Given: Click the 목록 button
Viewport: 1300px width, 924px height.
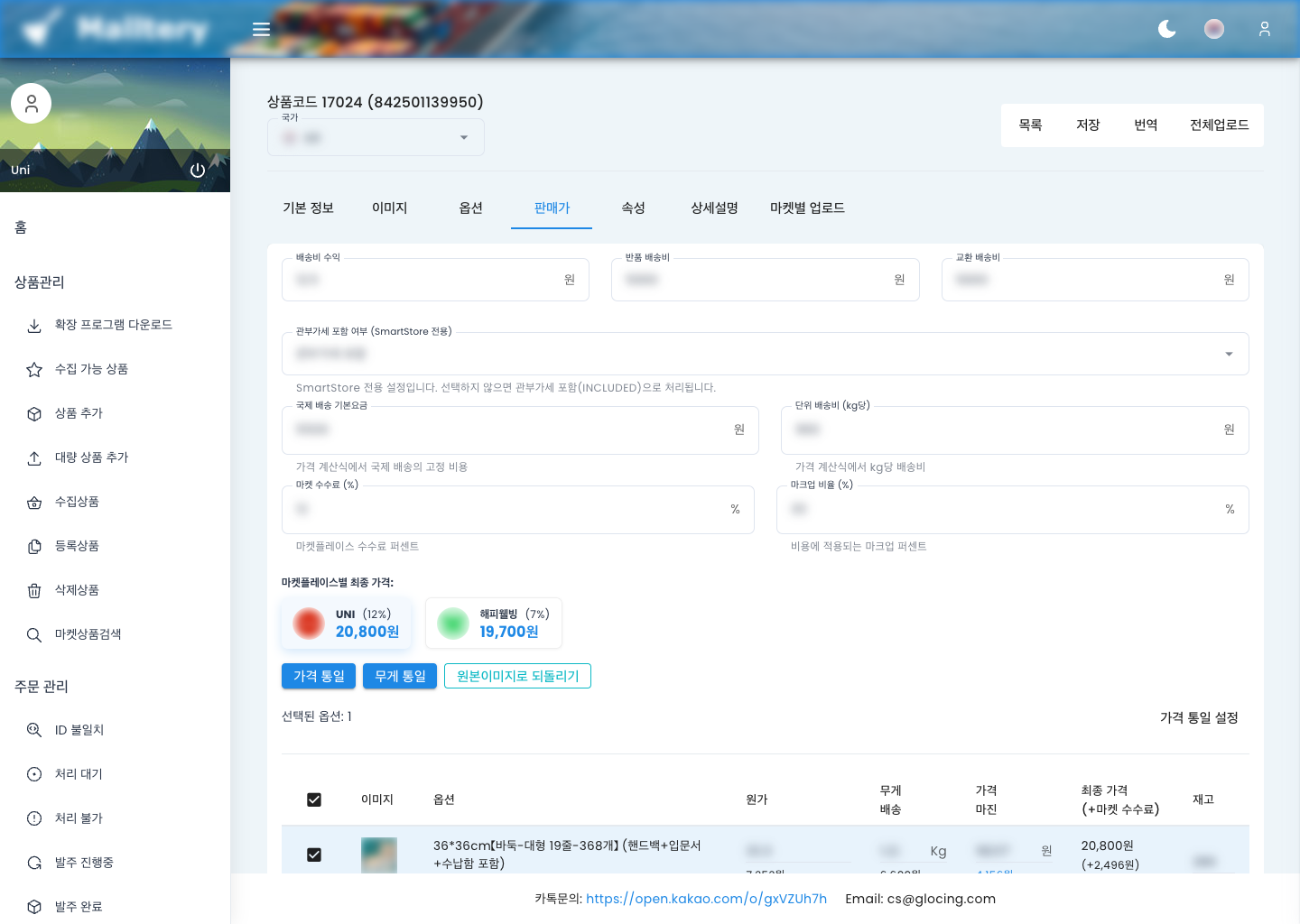Looking at the screenshot, I should coord(1030,125).
